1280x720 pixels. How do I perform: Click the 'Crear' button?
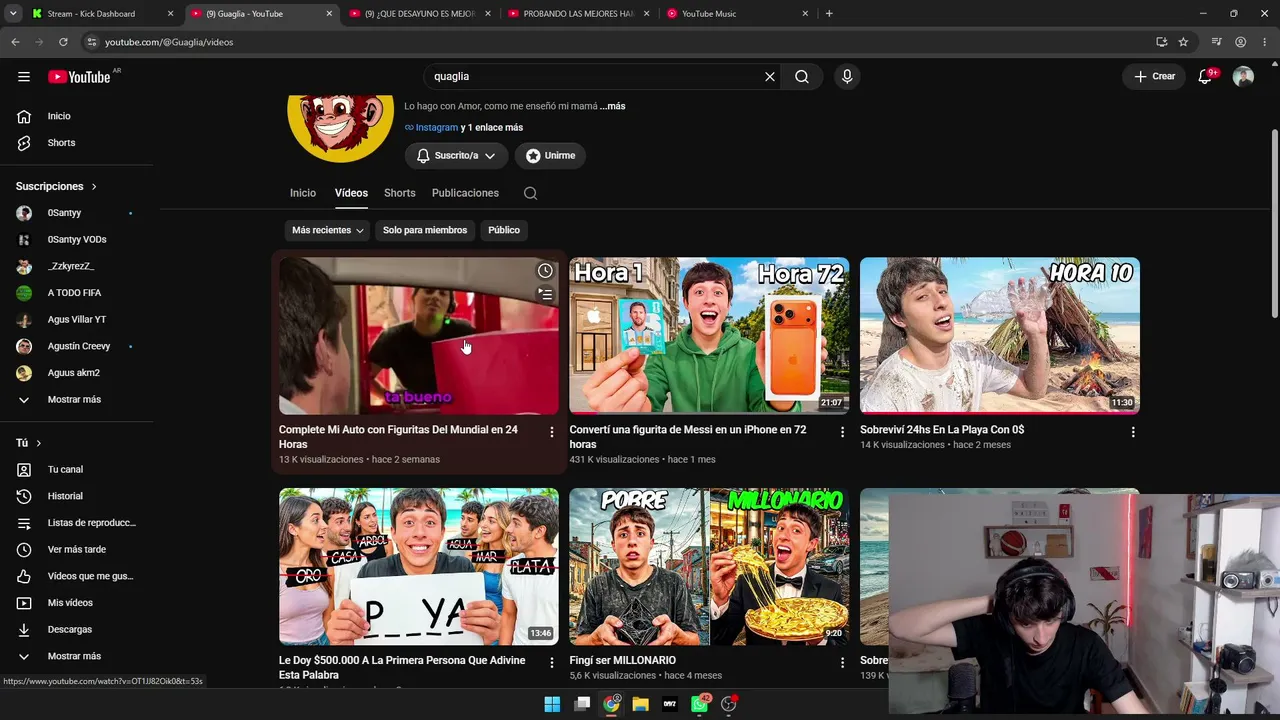point(1154,77)
